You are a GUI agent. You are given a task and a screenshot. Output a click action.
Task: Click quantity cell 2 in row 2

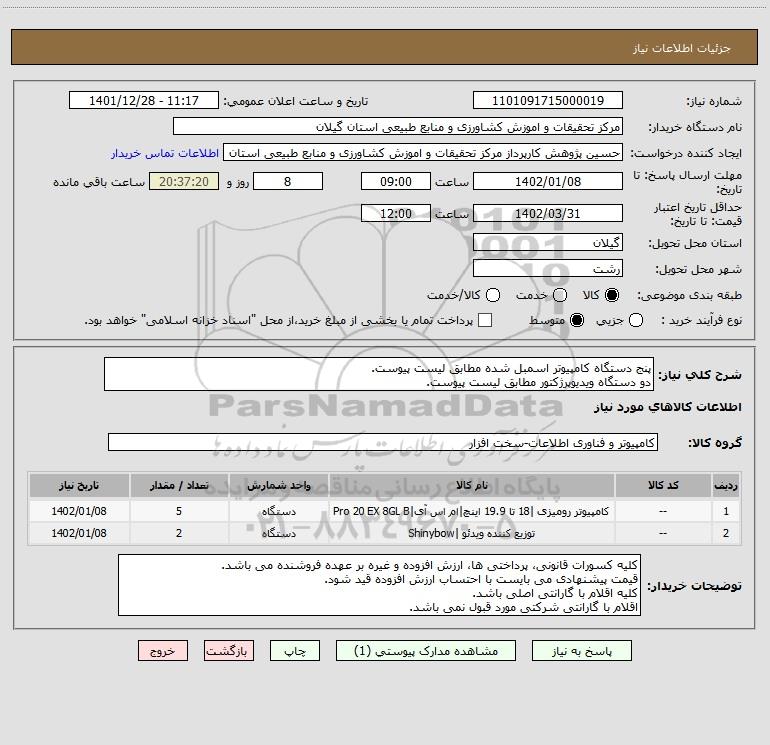tap(179, 533)
